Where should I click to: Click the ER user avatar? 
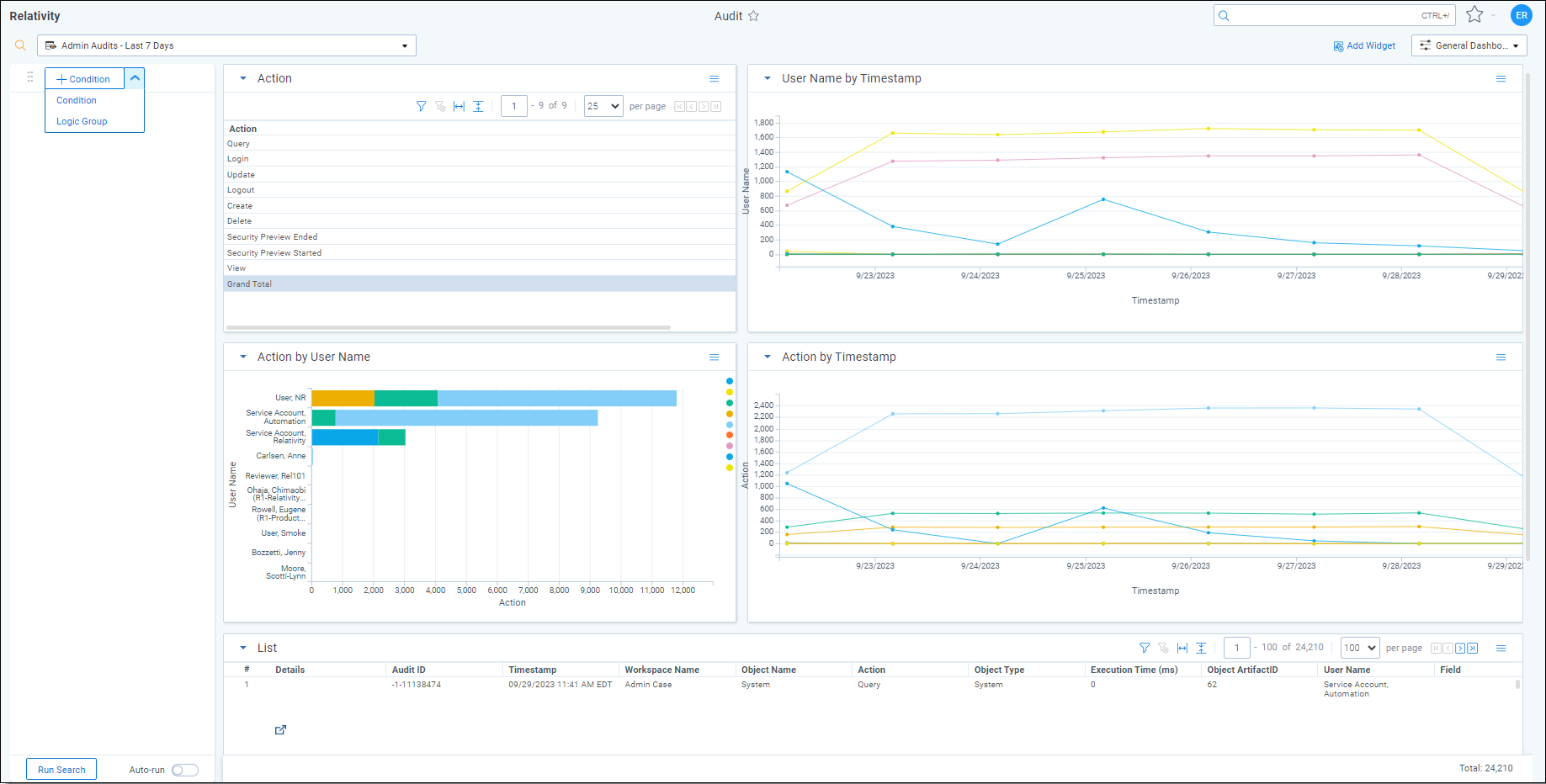point(1521,15)
